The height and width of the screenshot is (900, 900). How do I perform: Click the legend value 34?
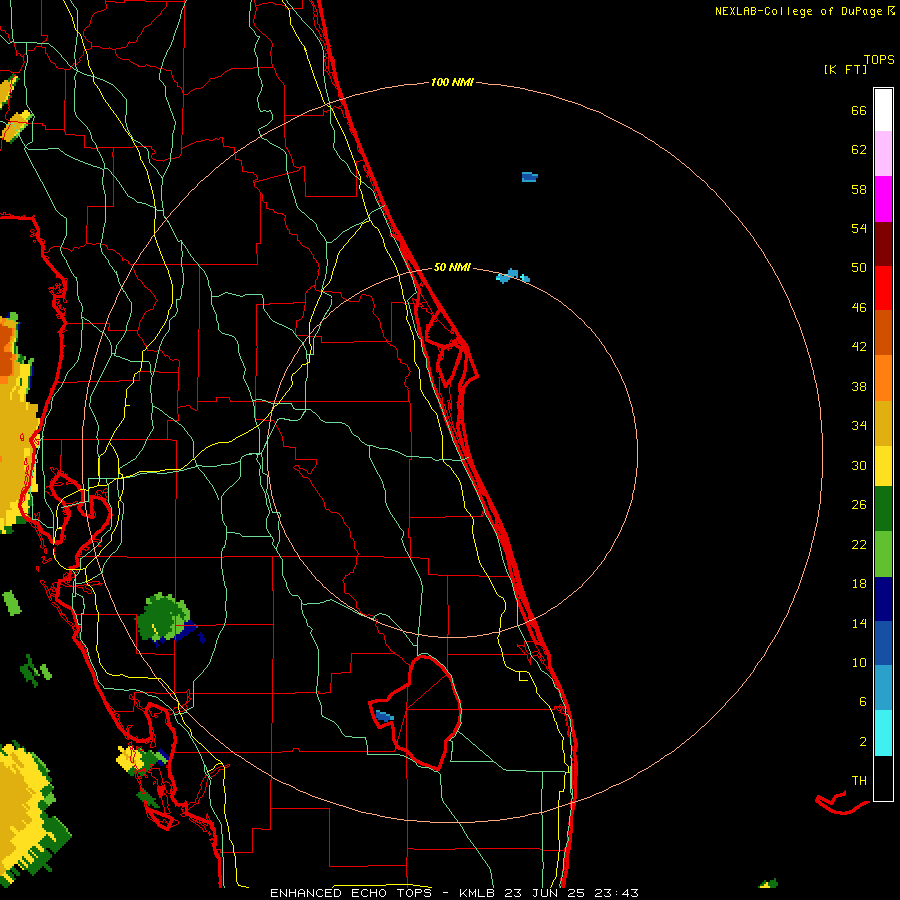click(859, 426)
